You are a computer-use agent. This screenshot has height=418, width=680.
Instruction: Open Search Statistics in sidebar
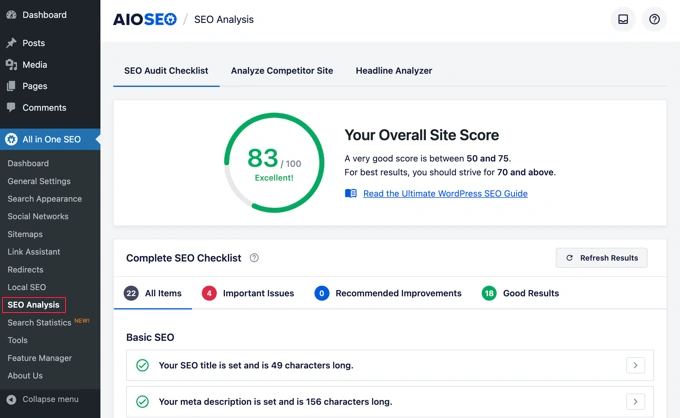(39, 323)
